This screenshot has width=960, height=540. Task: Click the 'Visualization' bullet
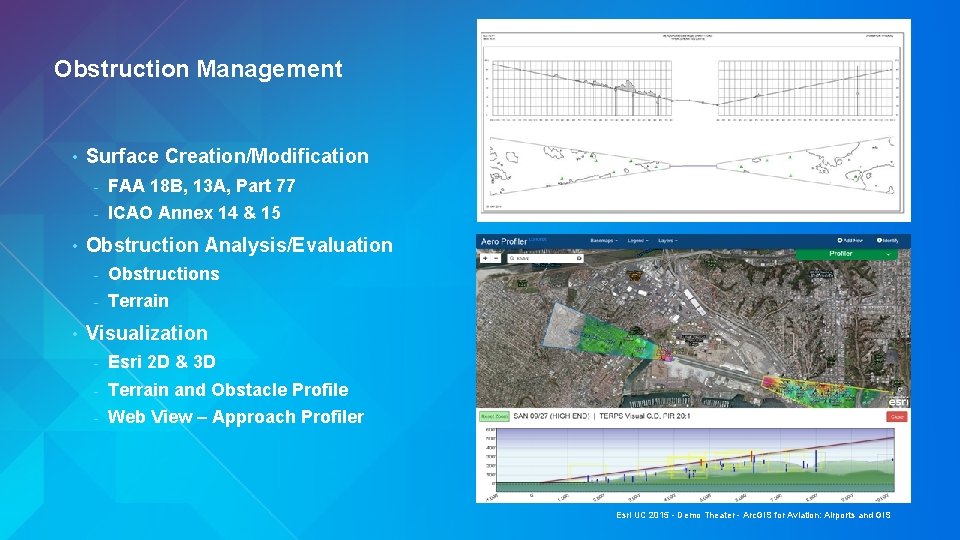pos(147,333)
